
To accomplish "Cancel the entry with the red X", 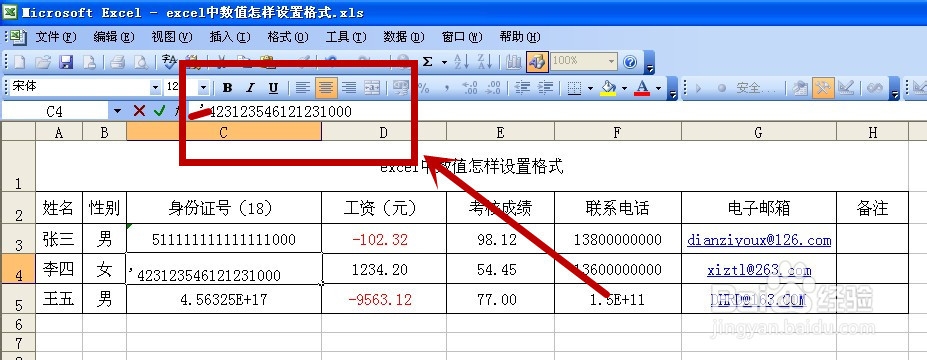I will 139,111.
